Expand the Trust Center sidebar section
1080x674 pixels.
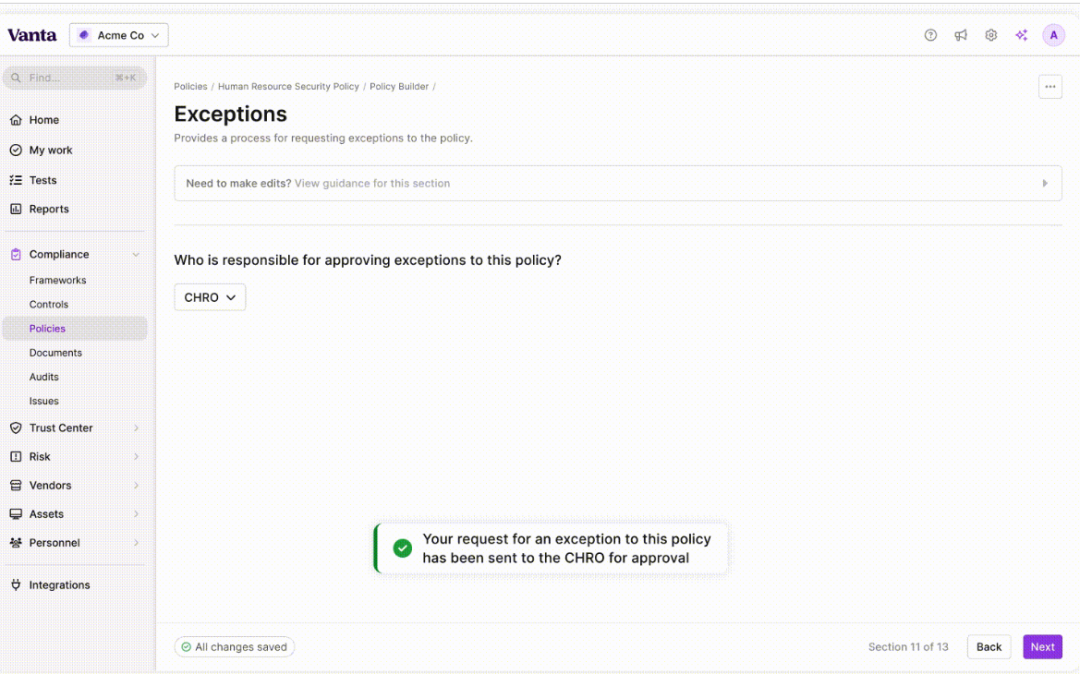click(x=136, y=428)
